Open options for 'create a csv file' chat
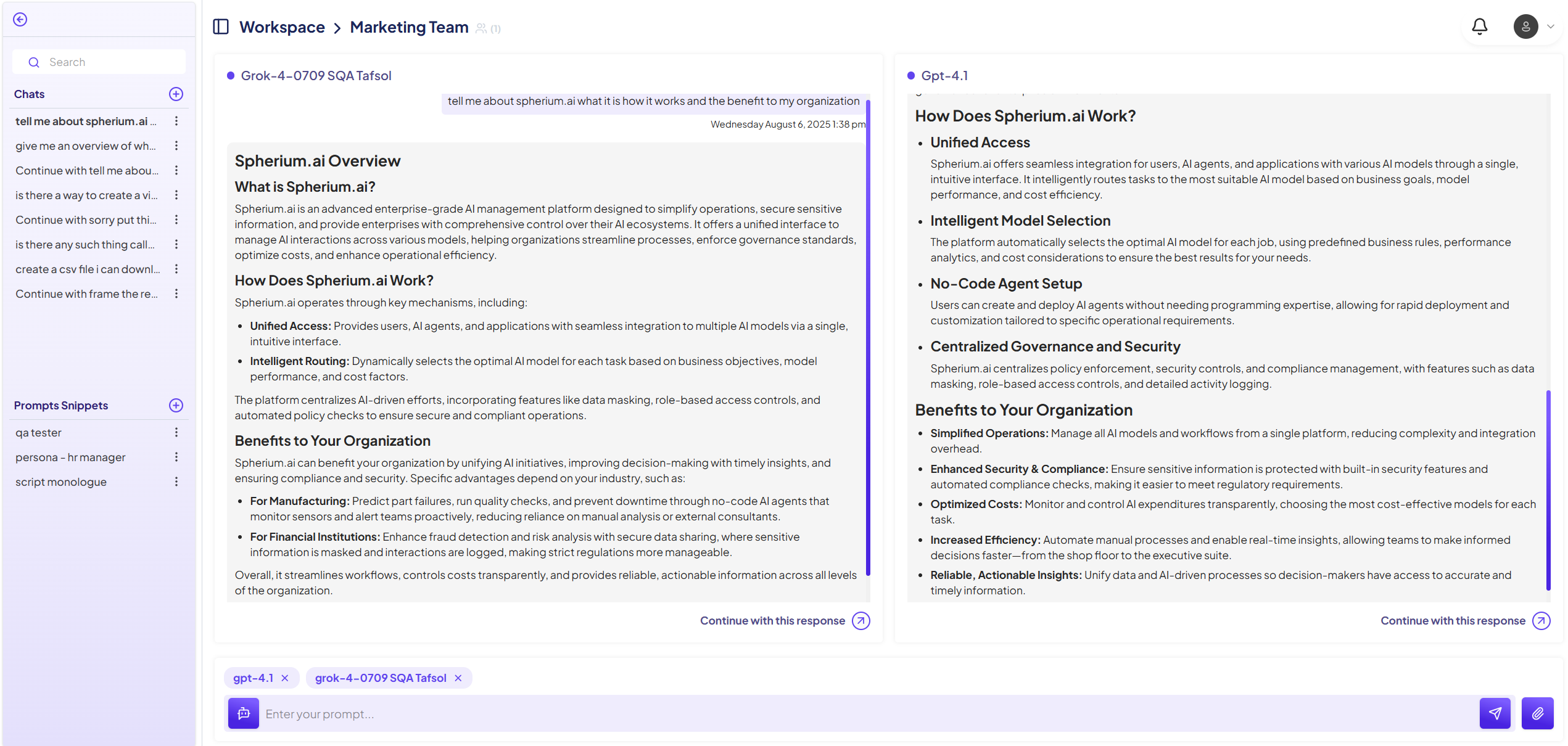This screenshot has width=1568, height=746. (176, 269)
